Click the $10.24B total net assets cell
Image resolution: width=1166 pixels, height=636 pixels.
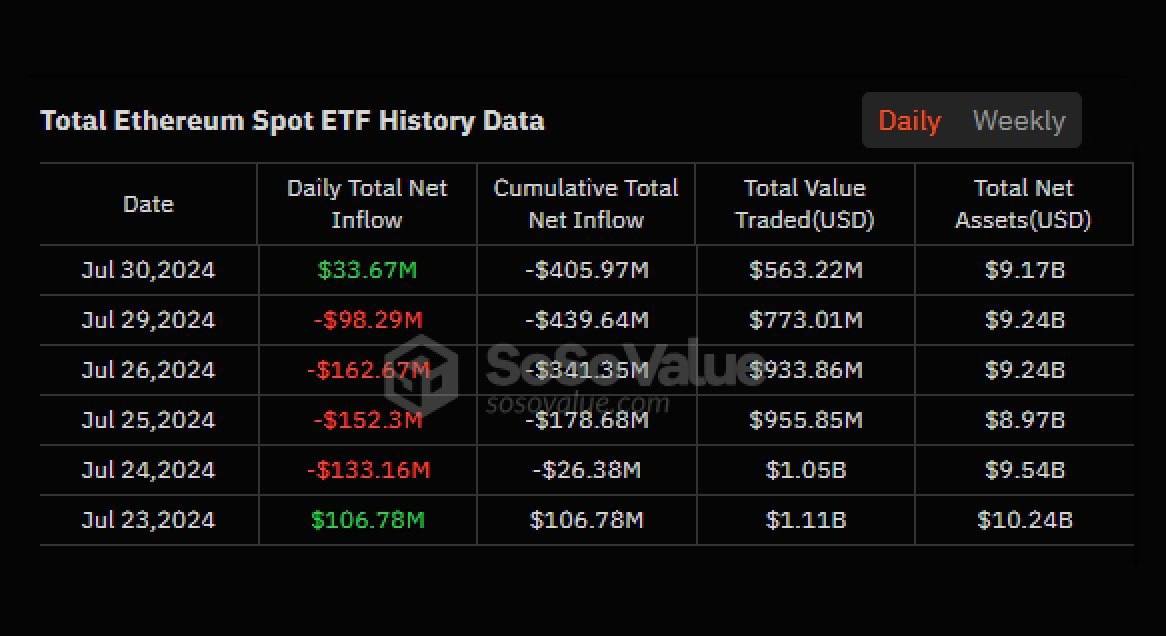(1024, 520)
